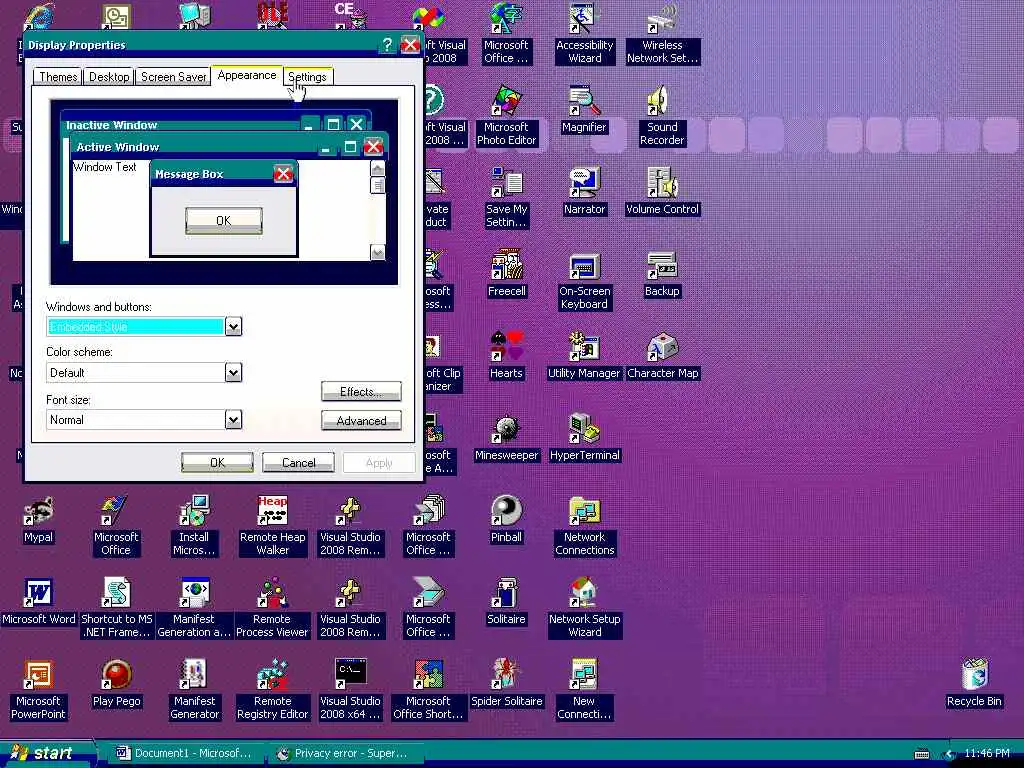
Task: Open Microsoft Photo Editor icon
Action: [x=506, y=116]
